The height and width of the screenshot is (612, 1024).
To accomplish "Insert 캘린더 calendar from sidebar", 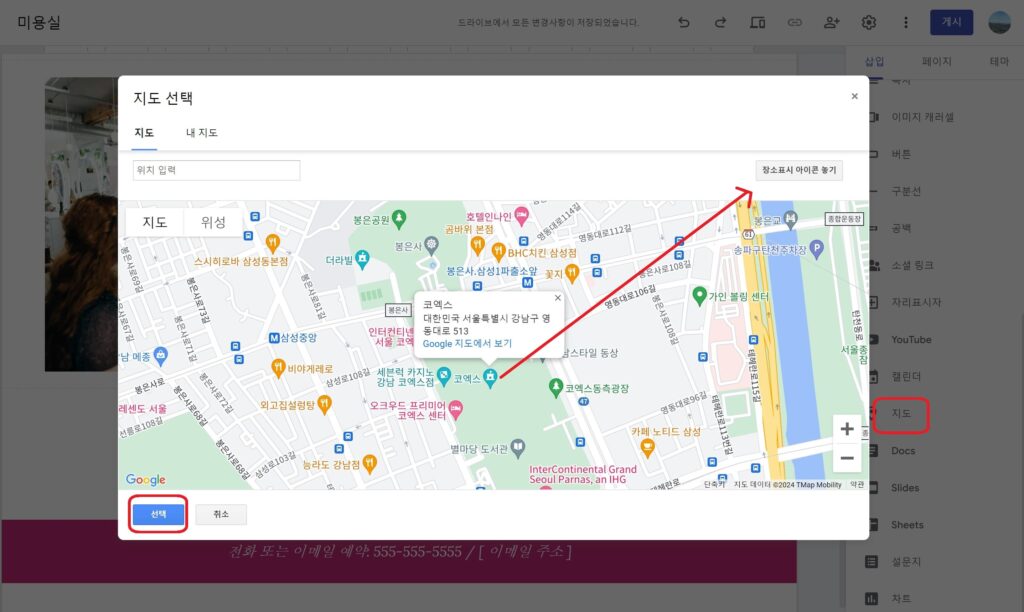I will click(905, 376).
